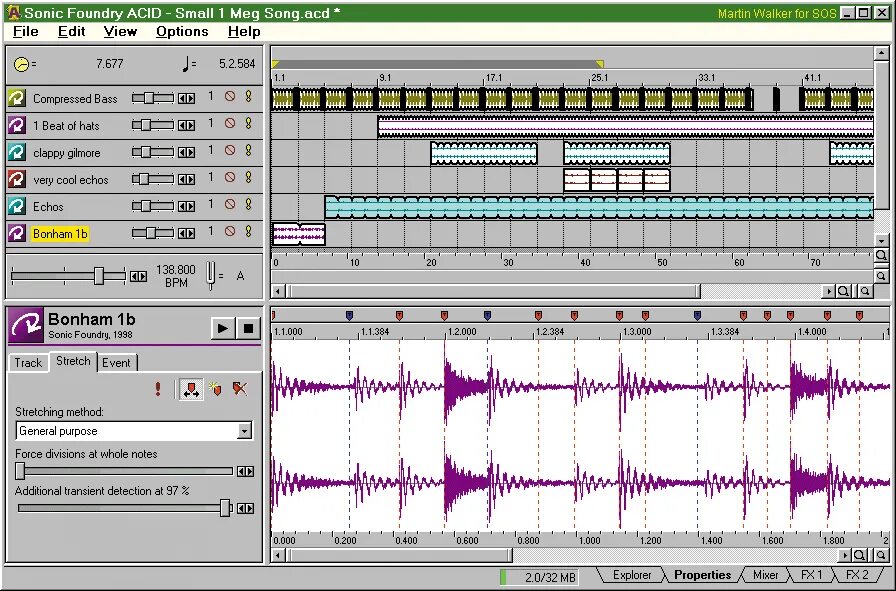This screenshot has height=591, width=896.
Task: Click the red exclamation reset markers icon
Action: (158, 389)
